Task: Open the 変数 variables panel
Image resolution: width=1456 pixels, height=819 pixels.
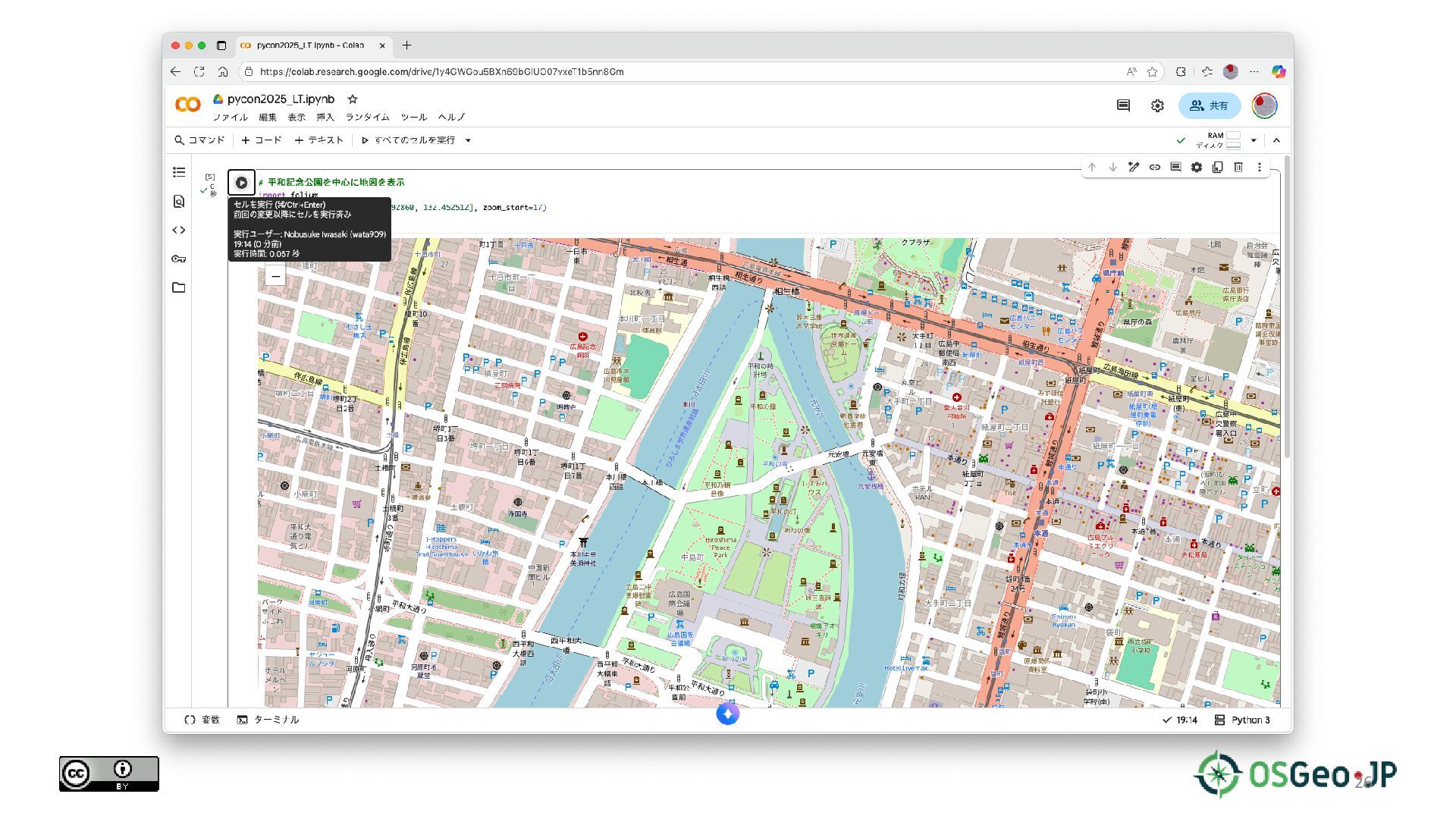Action: click(202, 720)
